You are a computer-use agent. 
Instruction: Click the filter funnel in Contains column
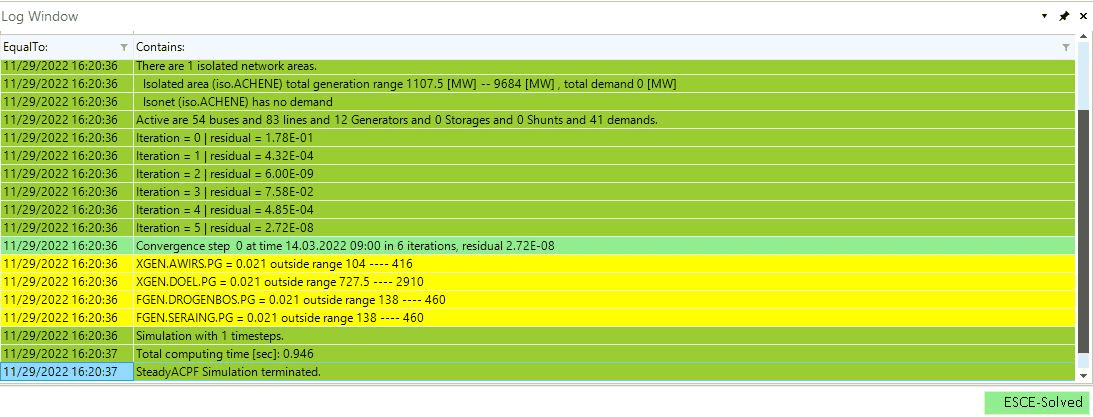coord(1066,47)
